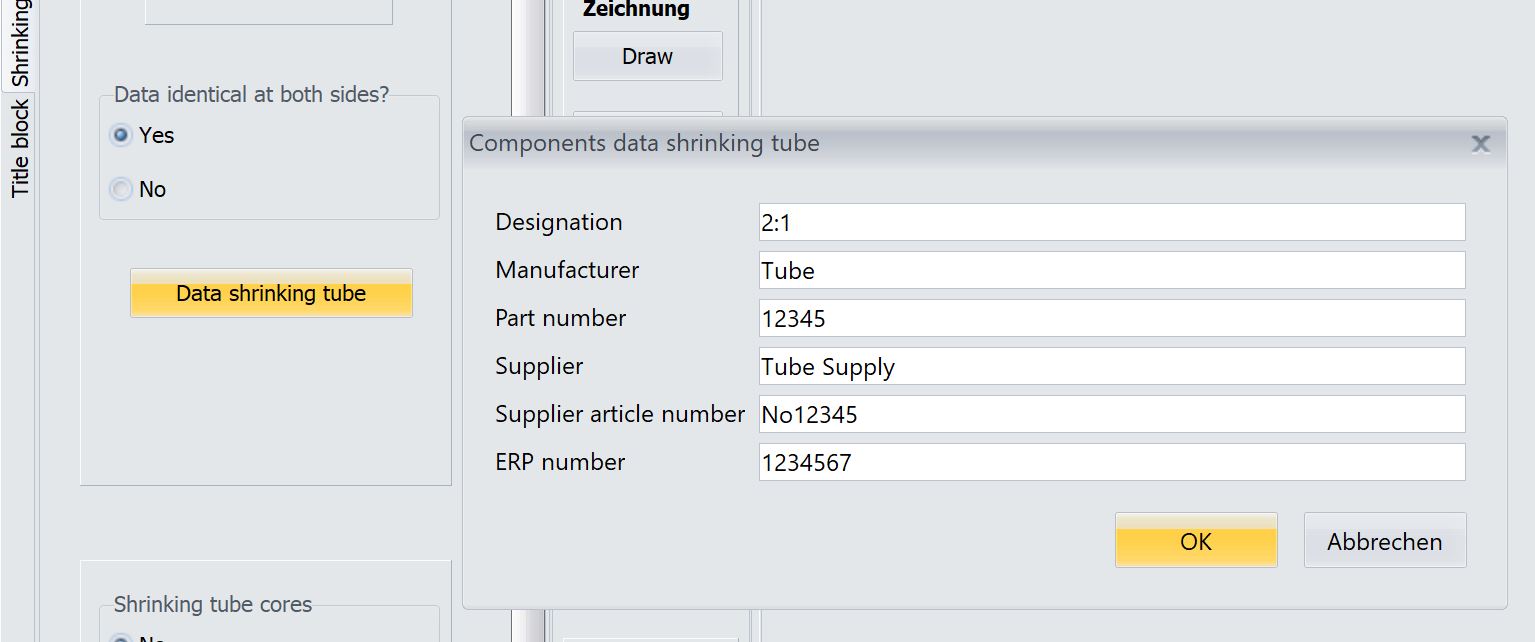Close the Components data shrinking tube dialog
The width and height of the screenshot is (1535, 642).
1480,144
